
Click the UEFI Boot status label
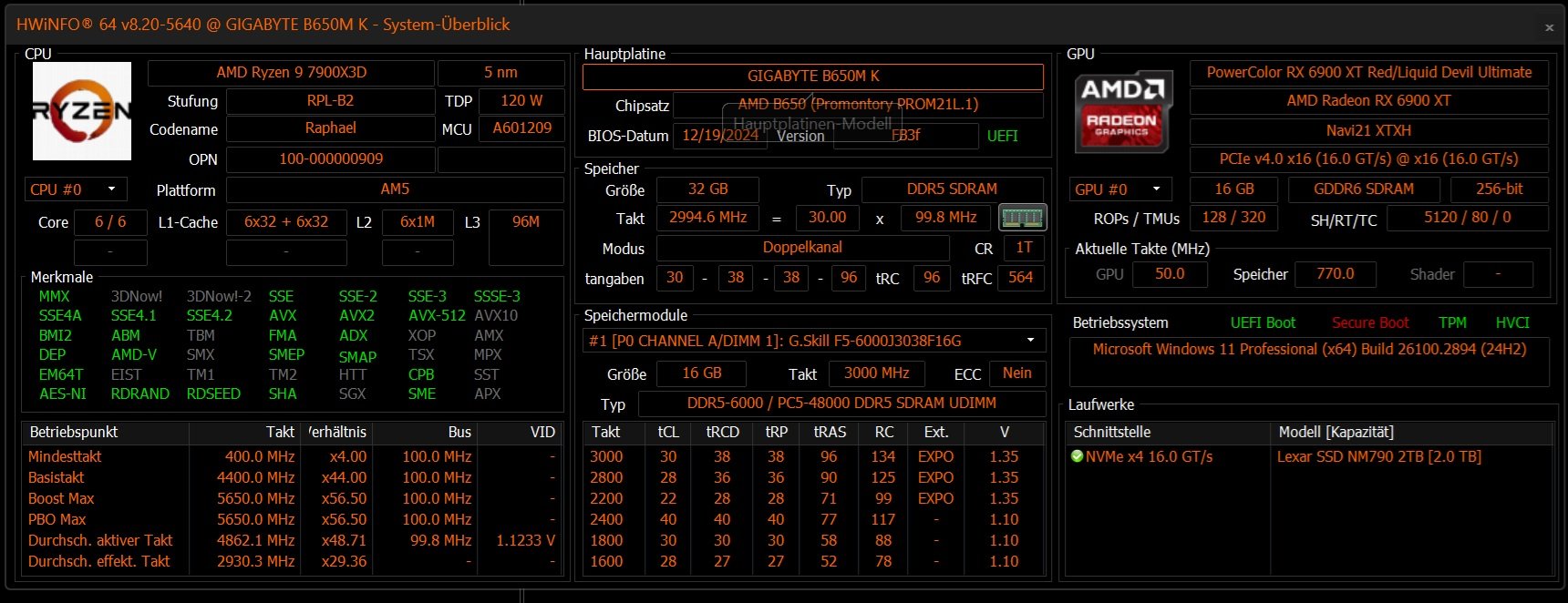(1263, 322)
